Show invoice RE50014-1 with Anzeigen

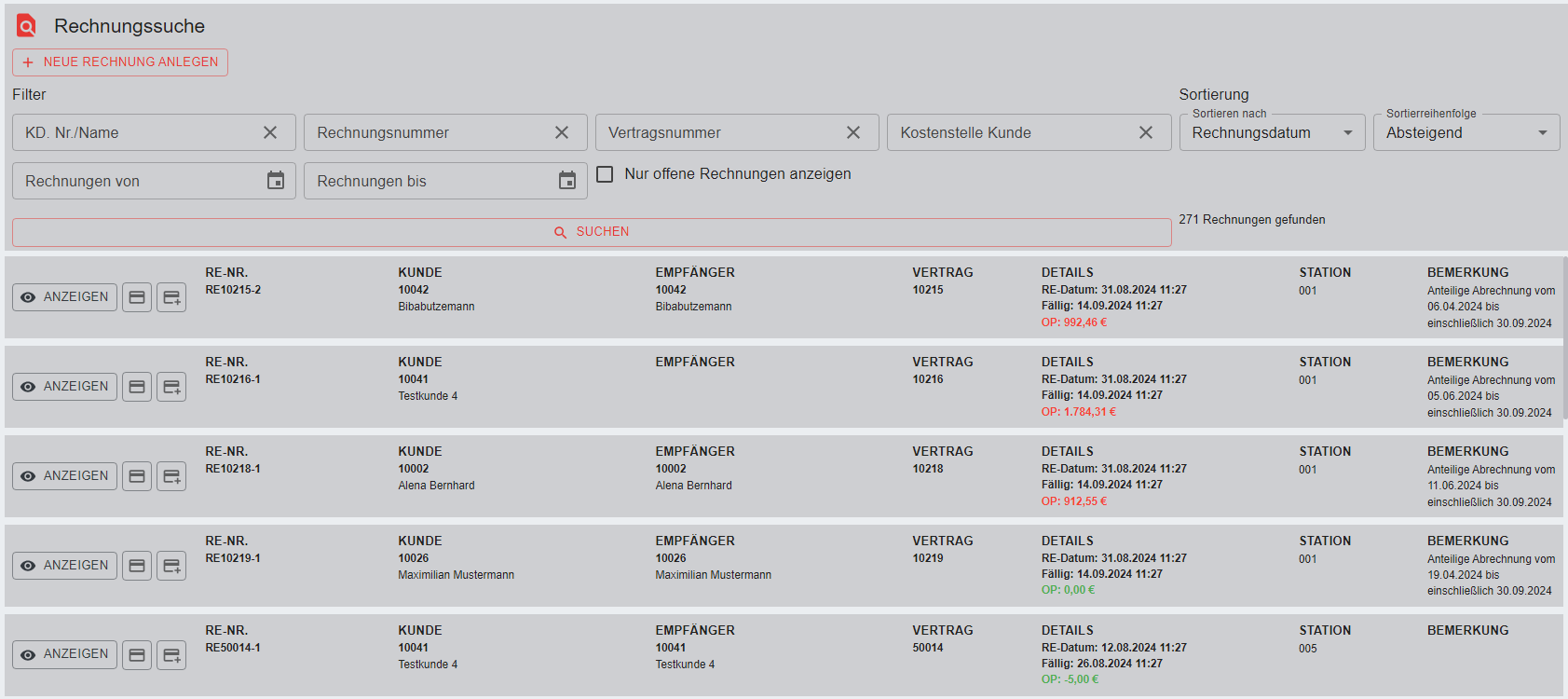(65, 654)
